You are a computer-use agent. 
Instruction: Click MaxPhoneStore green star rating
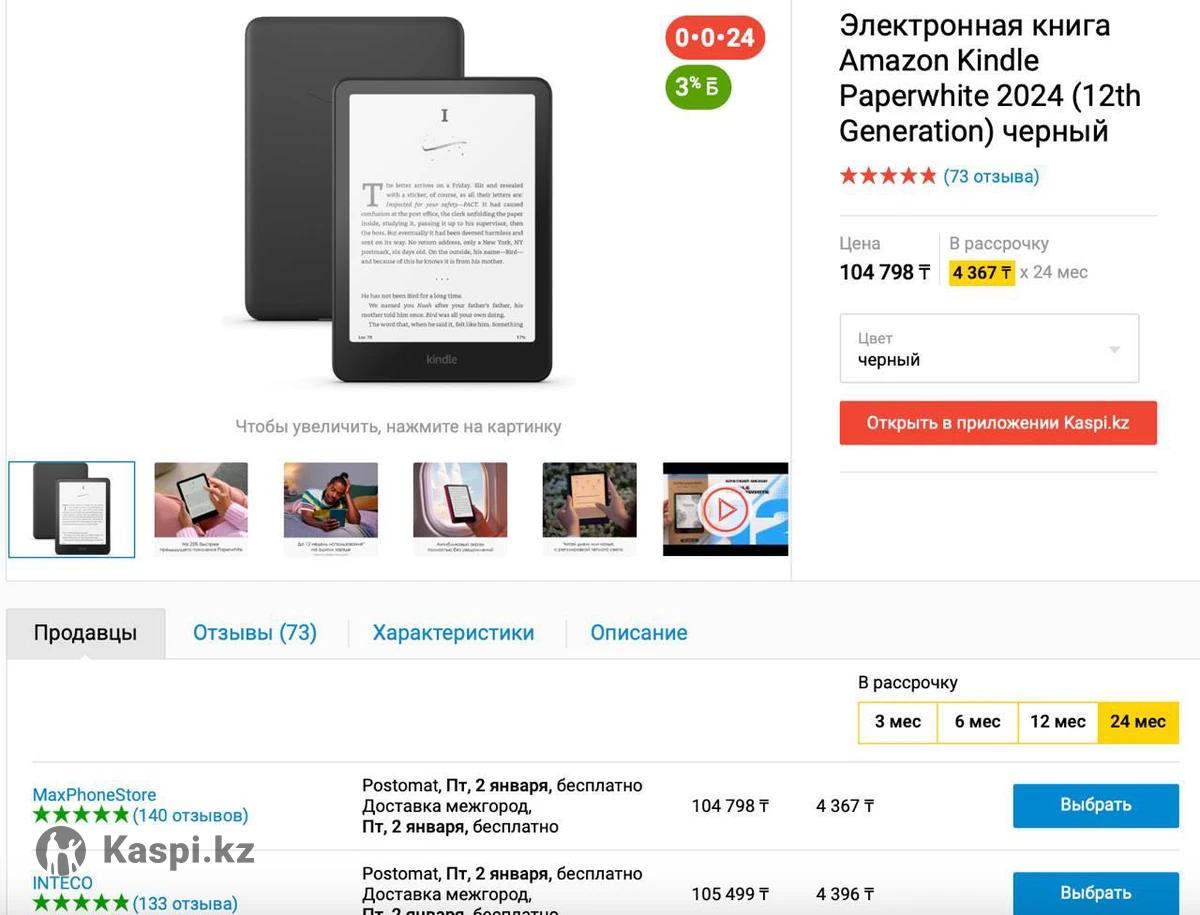[x=81, y=815]
